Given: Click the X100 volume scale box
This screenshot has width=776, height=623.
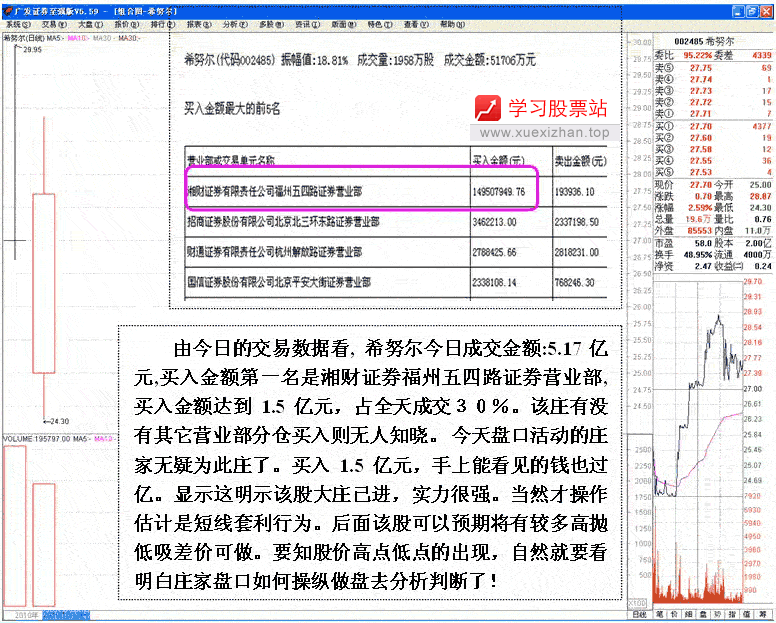Looking at the screenshot, I should click(x=637, y=604).
